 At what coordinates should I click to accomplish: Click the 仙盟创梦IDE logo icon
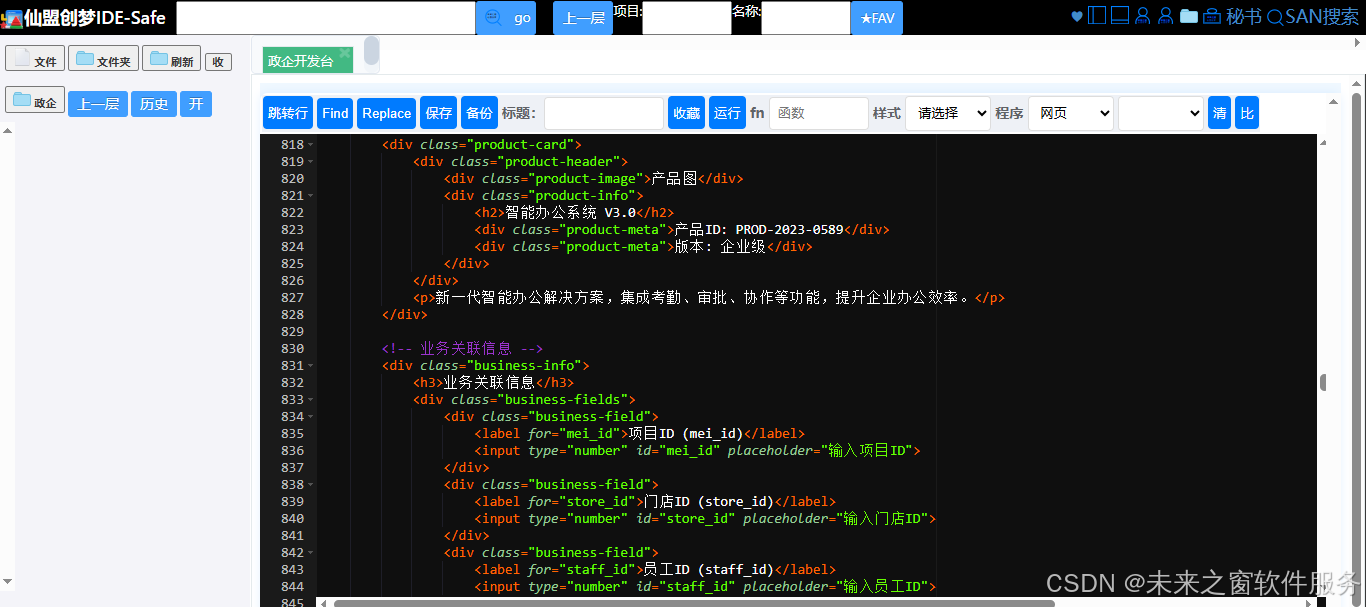pos(11,18)
